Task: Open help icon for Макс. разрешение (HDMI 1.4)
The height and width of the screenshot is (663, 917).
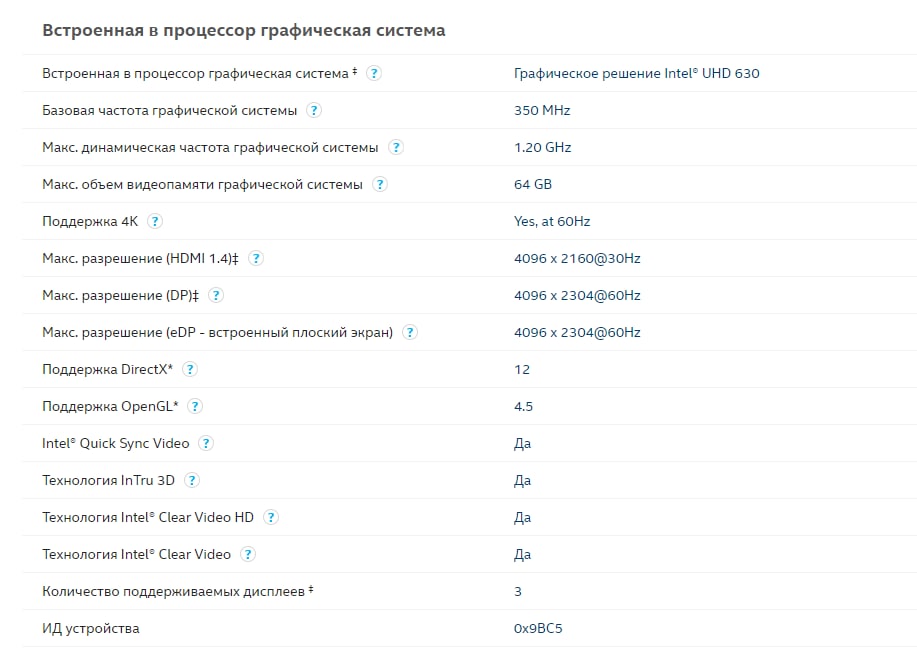Action: click(256, 258)
